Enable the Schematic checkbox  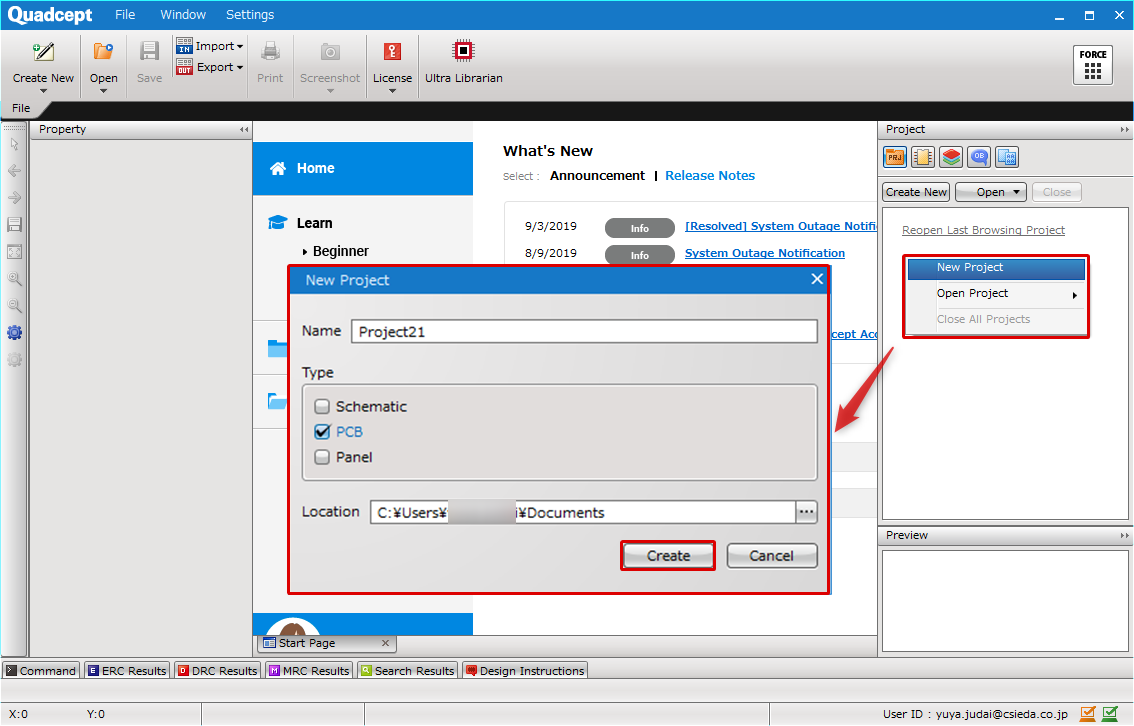[322, 406]
